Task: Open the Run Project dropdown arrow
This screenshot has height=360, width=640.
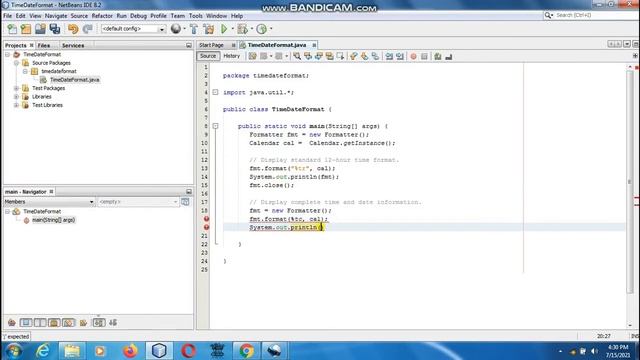Action: [232, 29]
